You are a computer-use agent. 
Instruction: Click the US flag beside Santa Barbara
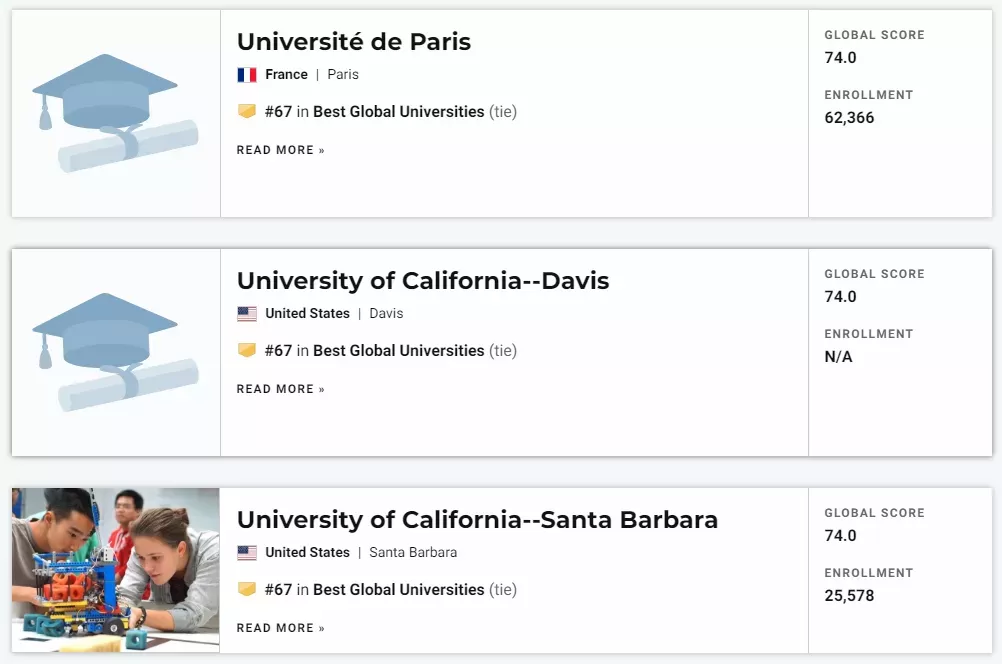coord(247,553)
